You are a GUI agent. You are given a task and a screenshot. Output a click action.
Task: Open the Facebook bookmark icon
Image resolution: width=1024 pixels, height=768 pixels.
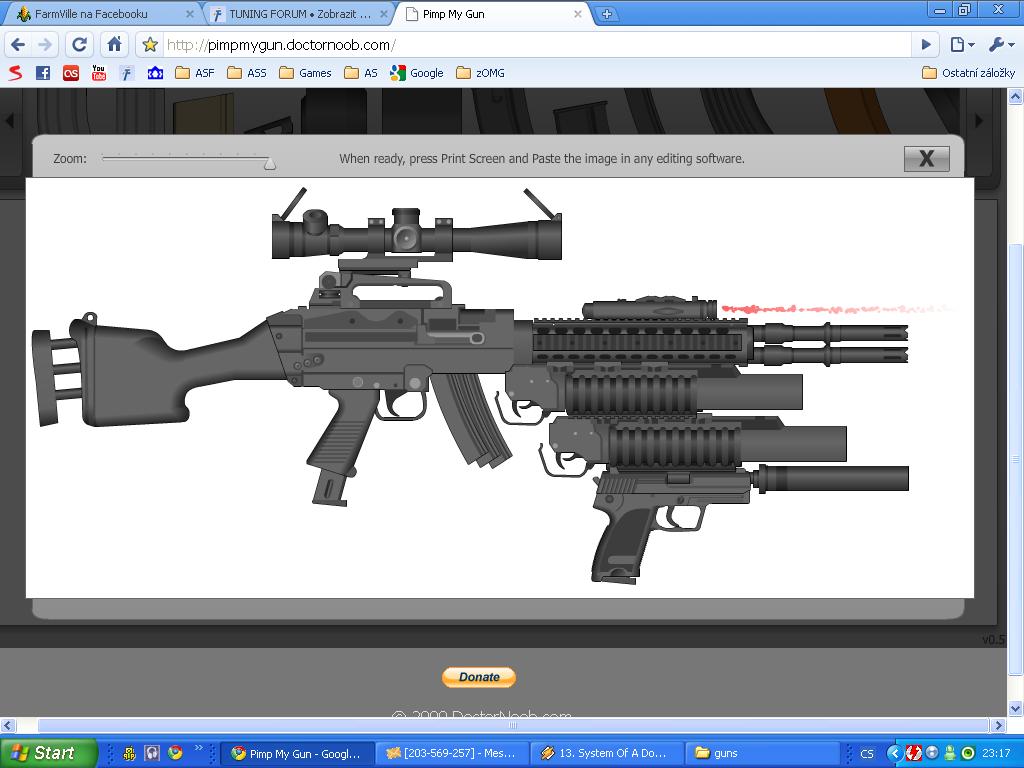[x=42, y=72]
